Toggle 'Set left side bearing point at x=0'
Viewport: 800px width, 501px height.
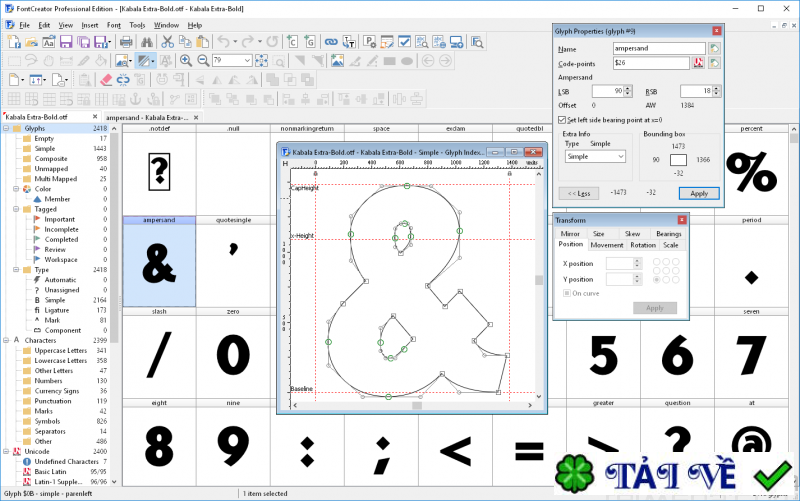click(563, 119)
